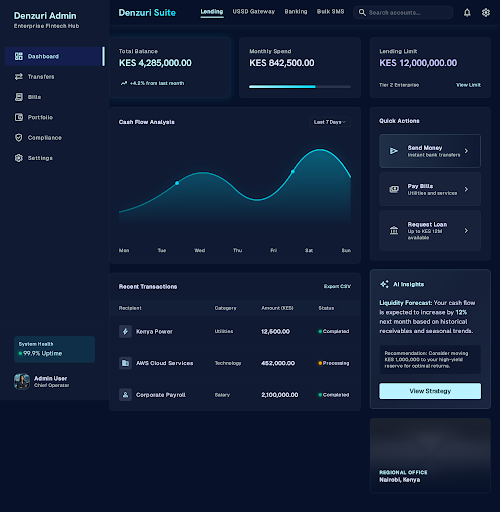
Task: Open the Bulk SMS tab
Action: pyautogui.click(x=330, y=12)
